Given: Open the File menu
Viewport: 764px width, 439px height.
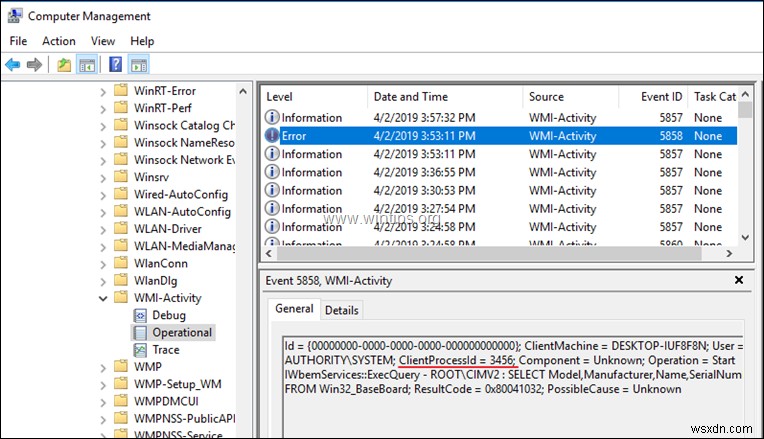Looking at the screenshot, I should click(x=18, y=41).
